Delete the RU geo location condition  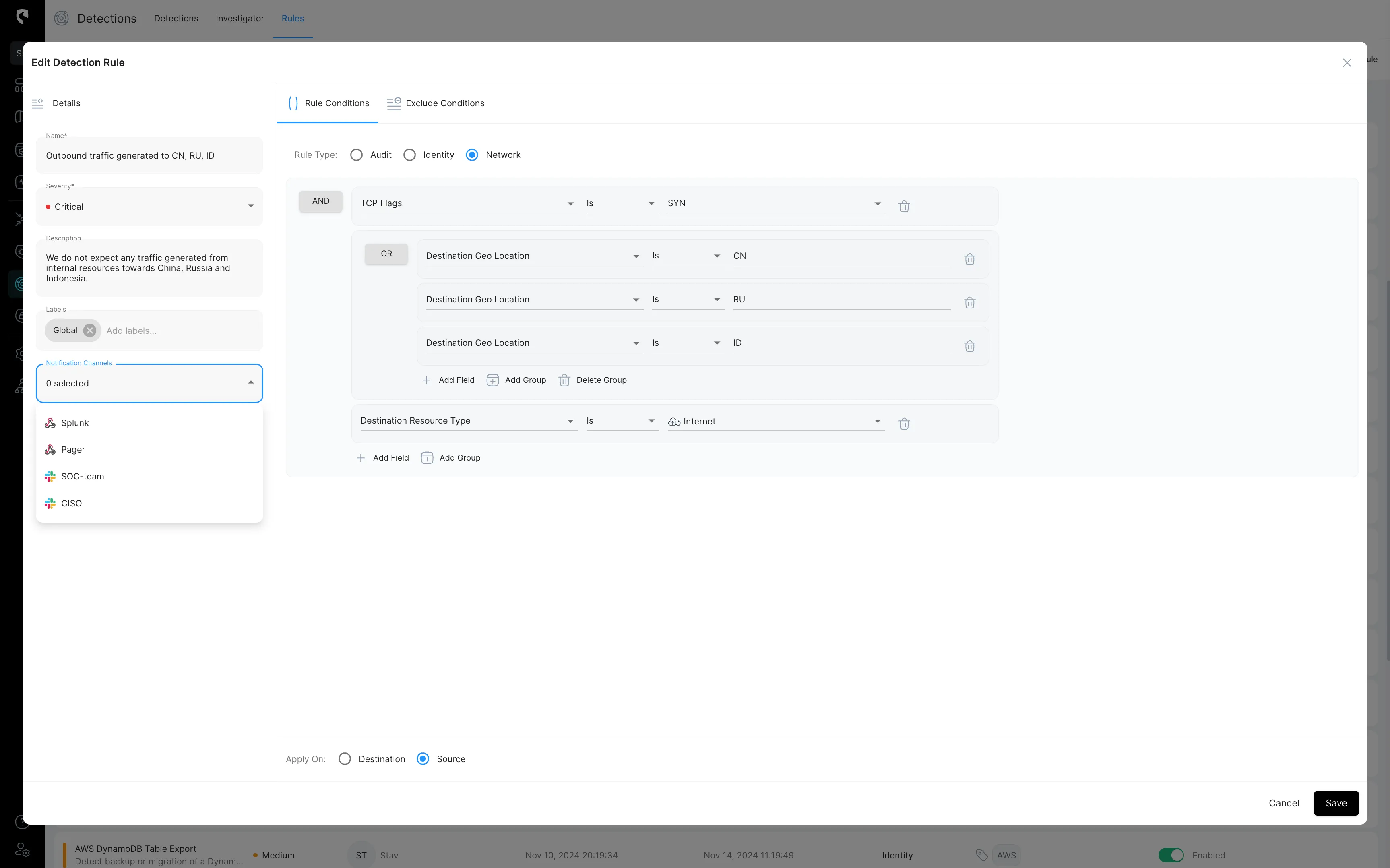[x=969, y=302]
